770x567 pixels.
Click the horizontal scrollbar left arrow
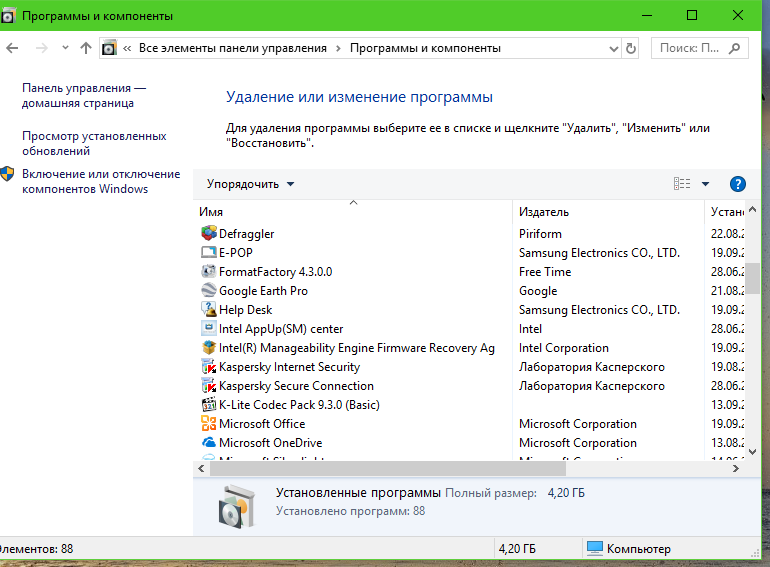coord(201,468)
